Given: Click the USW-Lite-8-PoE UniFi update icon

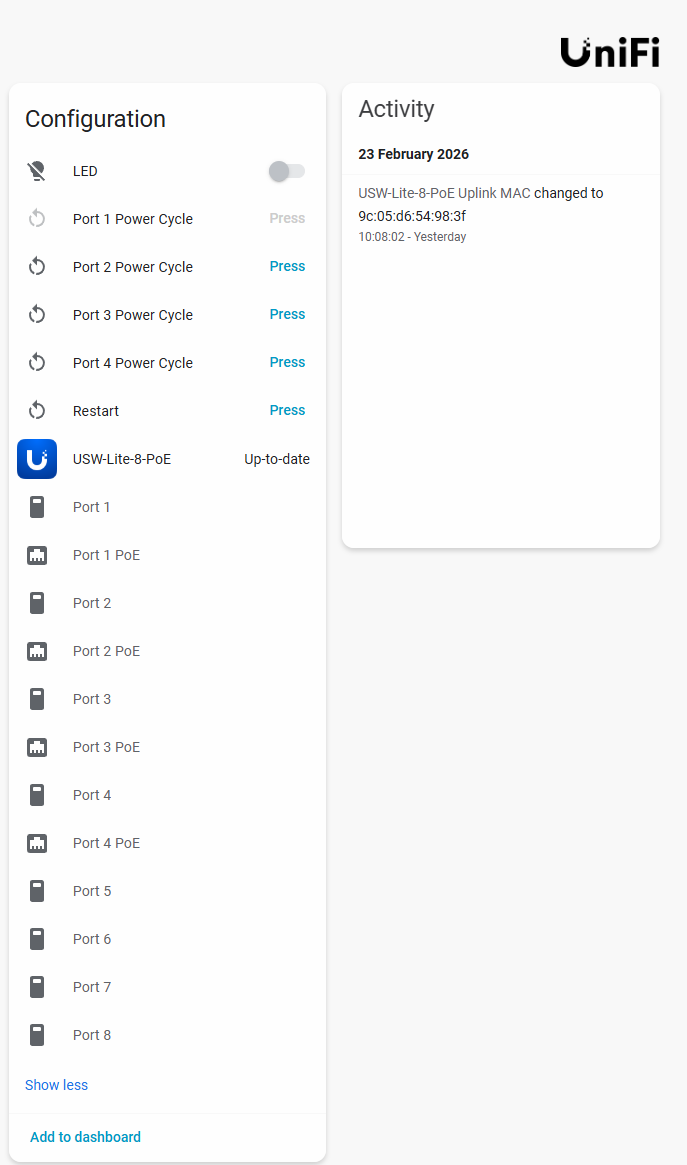Looking at the screenshot, I should pos(37,459).
